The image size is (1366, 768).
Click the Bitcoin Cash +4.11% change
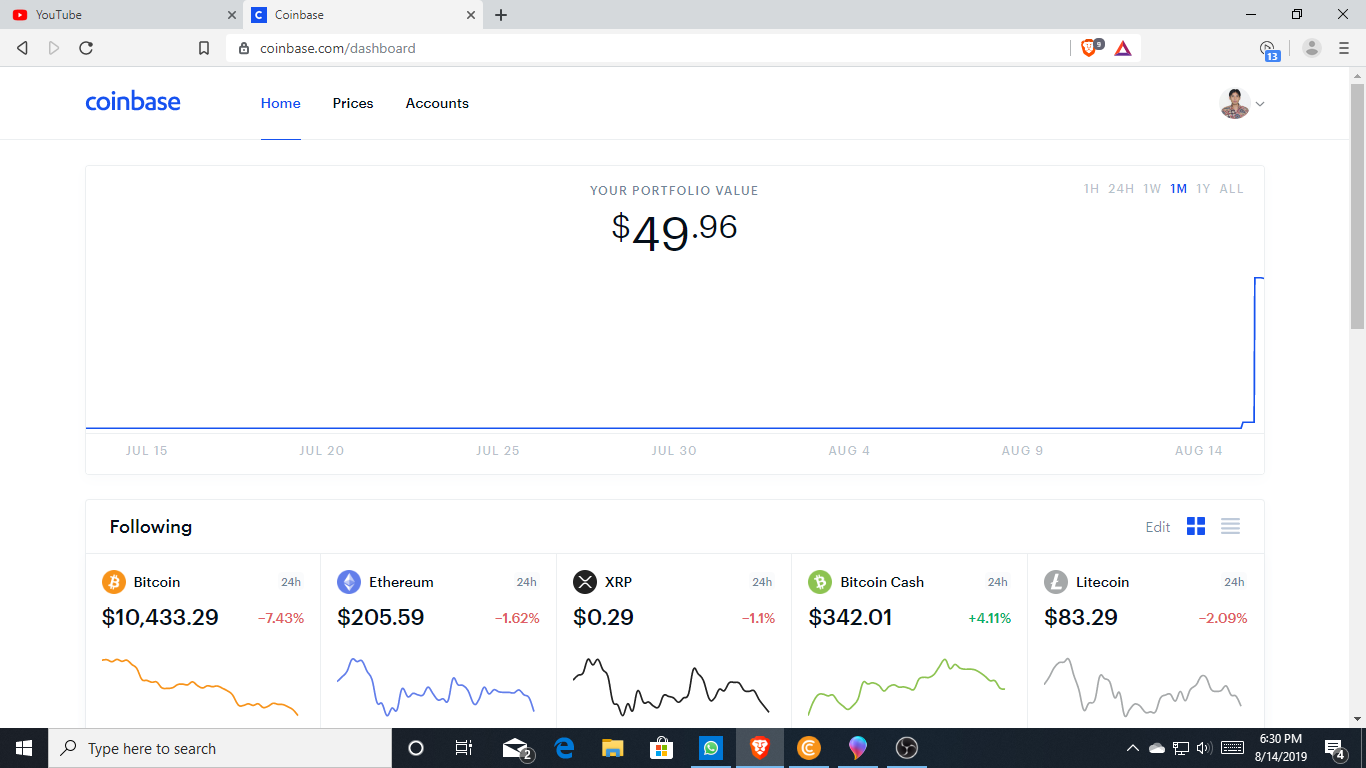[x=989, y=619]
